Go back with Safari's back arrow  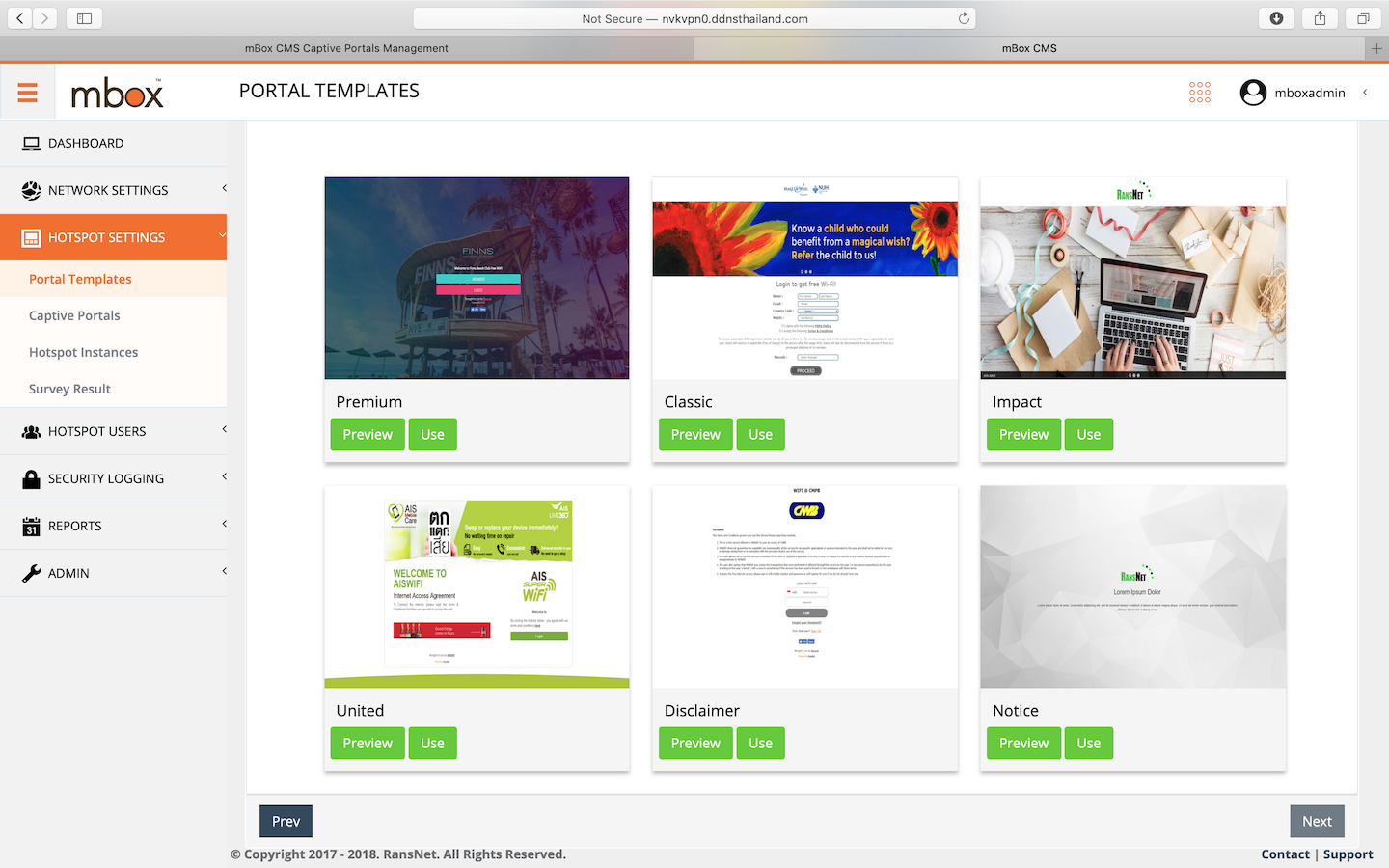coord(19,18)
